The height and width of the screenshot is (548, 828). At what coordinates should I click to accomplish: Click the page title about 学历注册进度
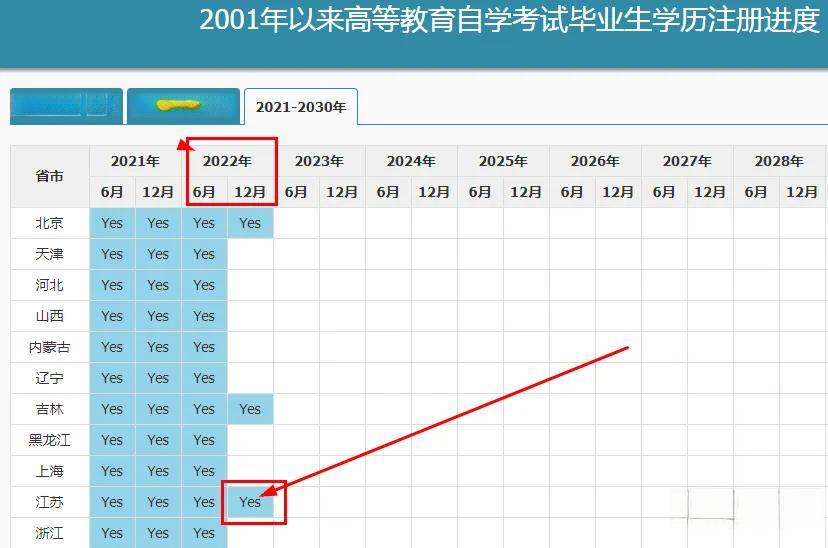[509, 21]
